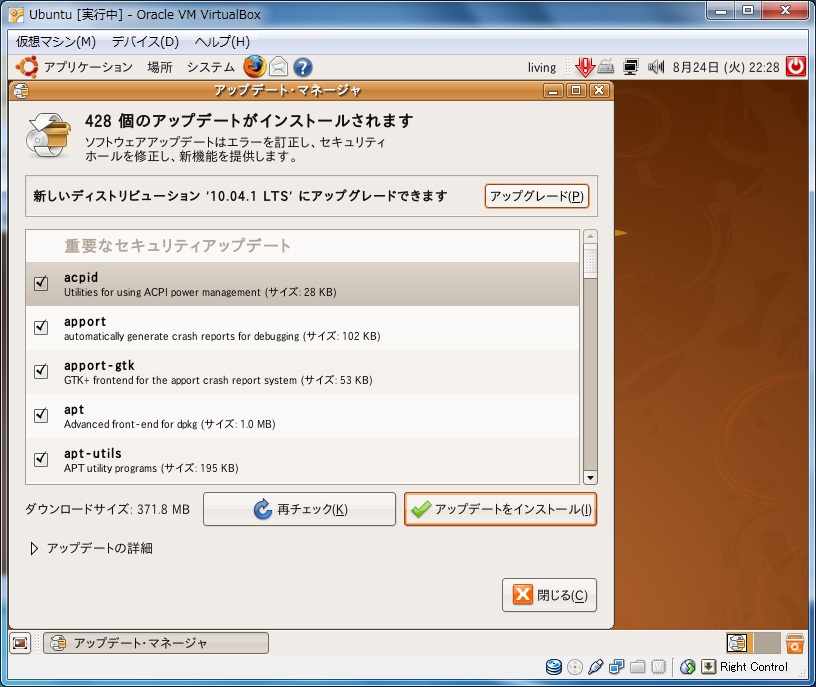The height and width of the screenshot is (687, 816).
Task: Uncheck the apt update checkbox
Action: (x=41, y=415)
